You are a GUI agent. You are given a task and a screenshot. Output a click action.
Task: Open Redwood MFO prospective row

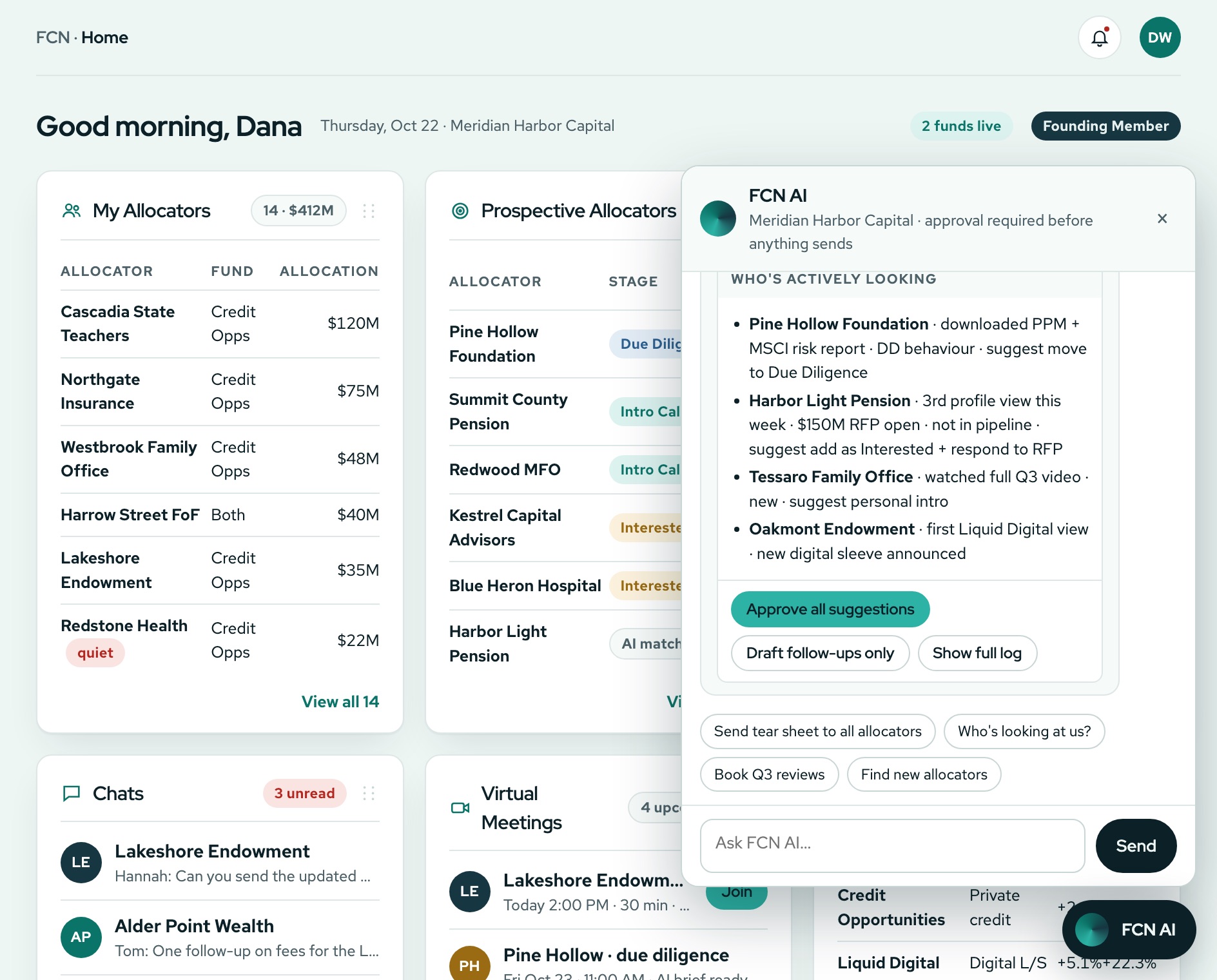(565, 469)
